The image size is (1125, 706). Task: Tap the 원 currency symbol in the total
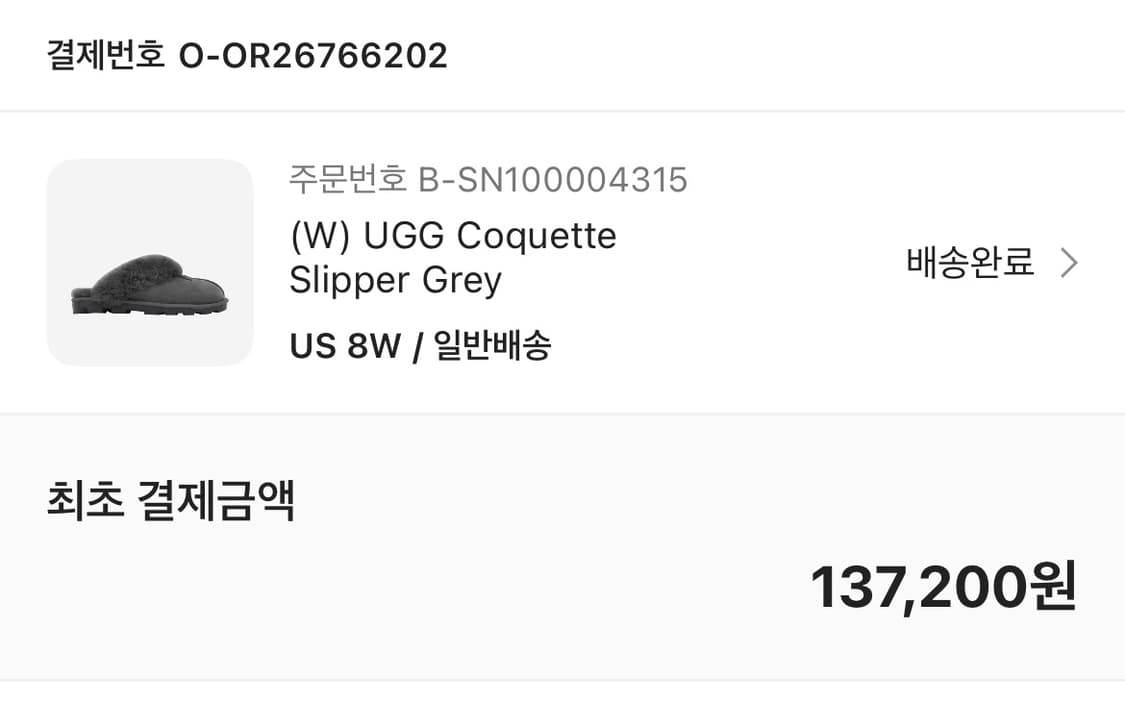[1052, 587]
